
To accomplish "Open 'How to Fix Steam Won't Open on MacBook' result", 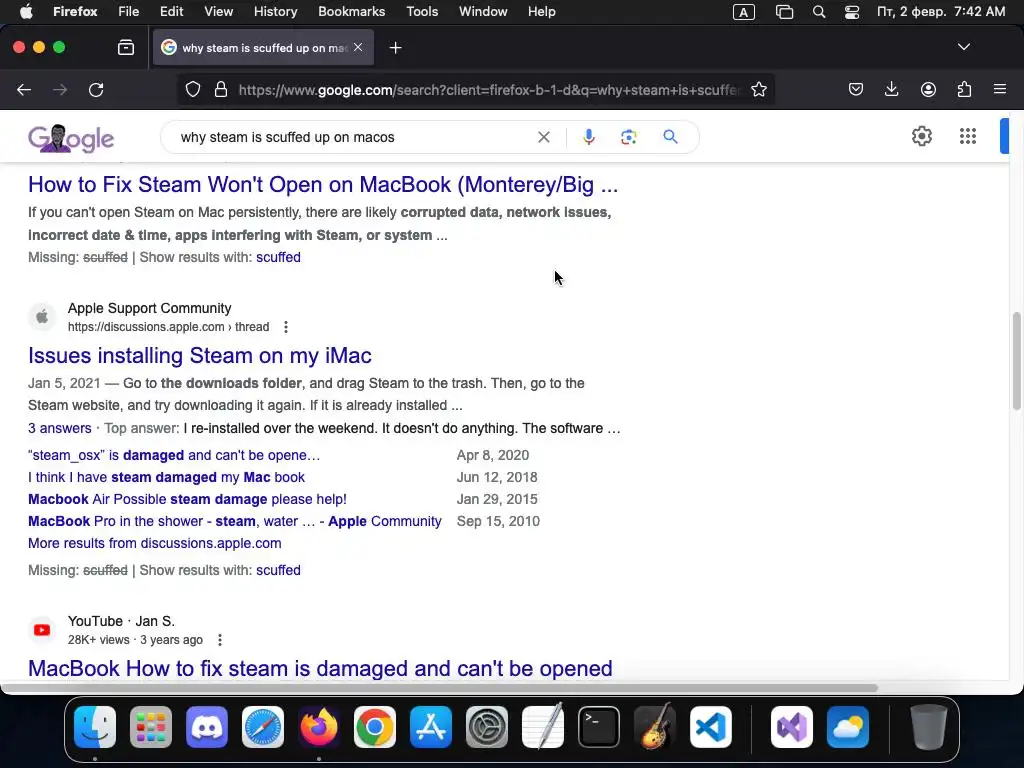I will click(x=323, y=185).
